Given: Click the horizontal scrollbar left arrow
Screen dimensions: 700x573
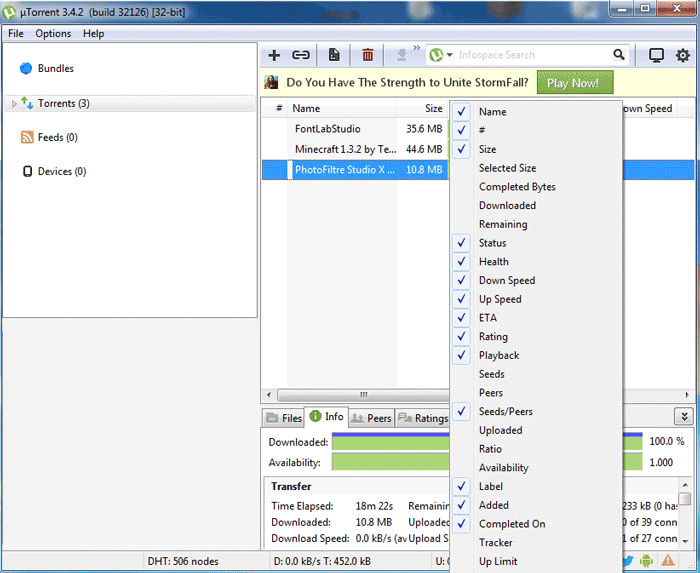Looking at the screenshot, I should (269, 394).
